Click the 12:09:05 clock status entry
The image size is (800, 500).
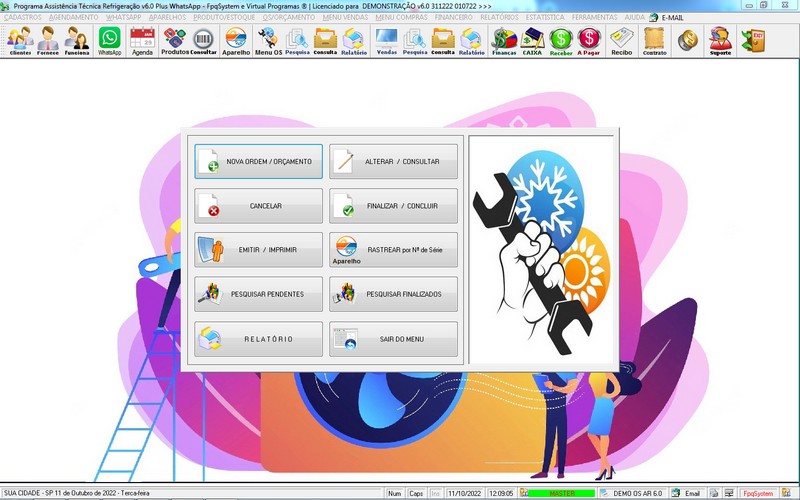(x=502, y=493)
